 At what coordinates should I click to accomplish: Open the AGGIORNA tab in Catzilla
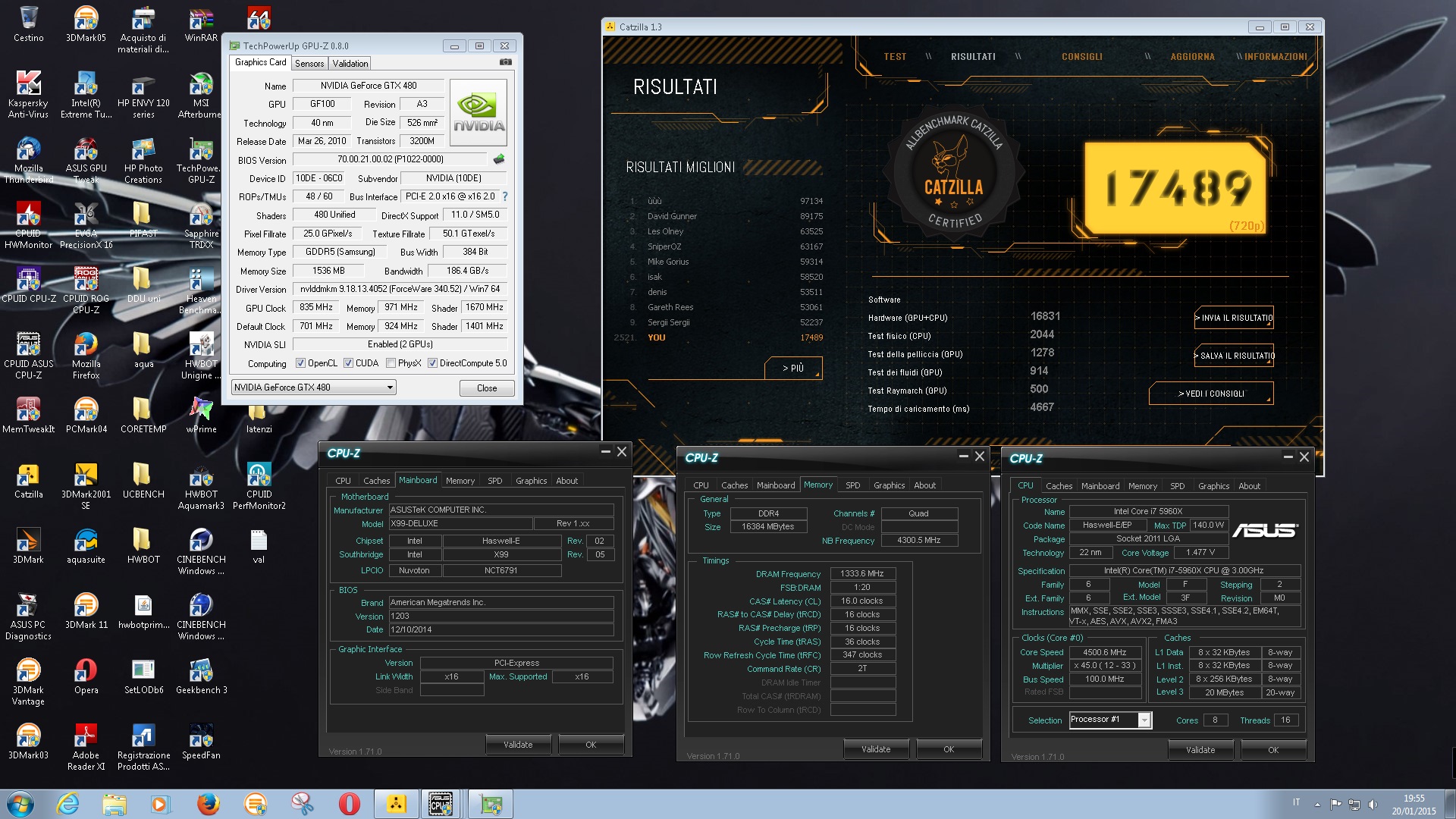tap(1192, 57)
